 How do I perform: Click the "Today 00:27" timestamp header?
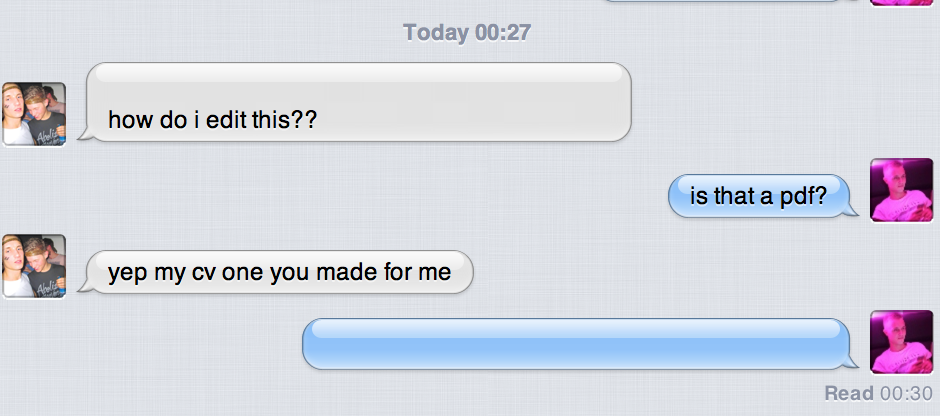tap(467, 32)
